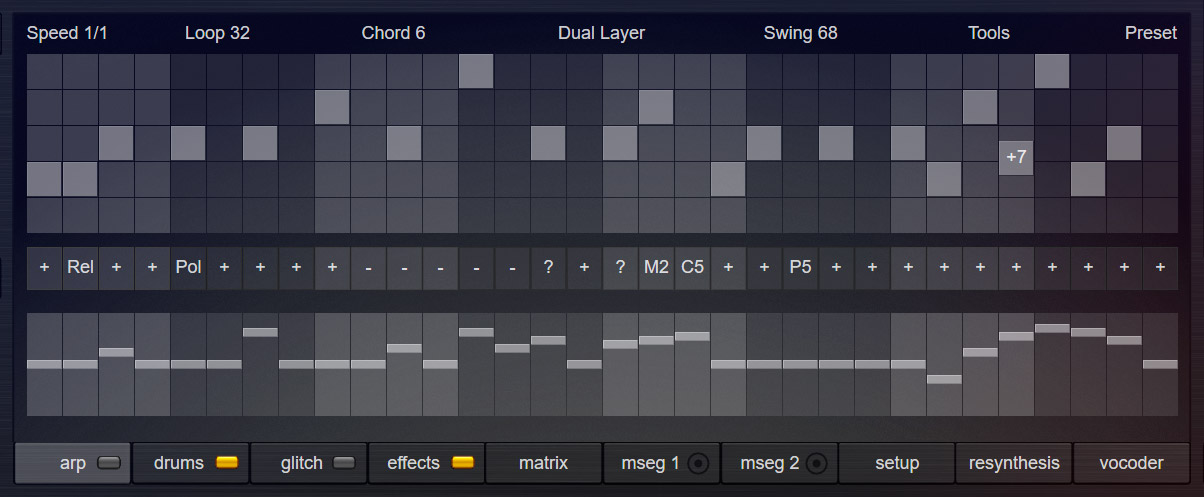Click the C5 step mode cell
1204x497 pixels.
(x=692, y=267)
